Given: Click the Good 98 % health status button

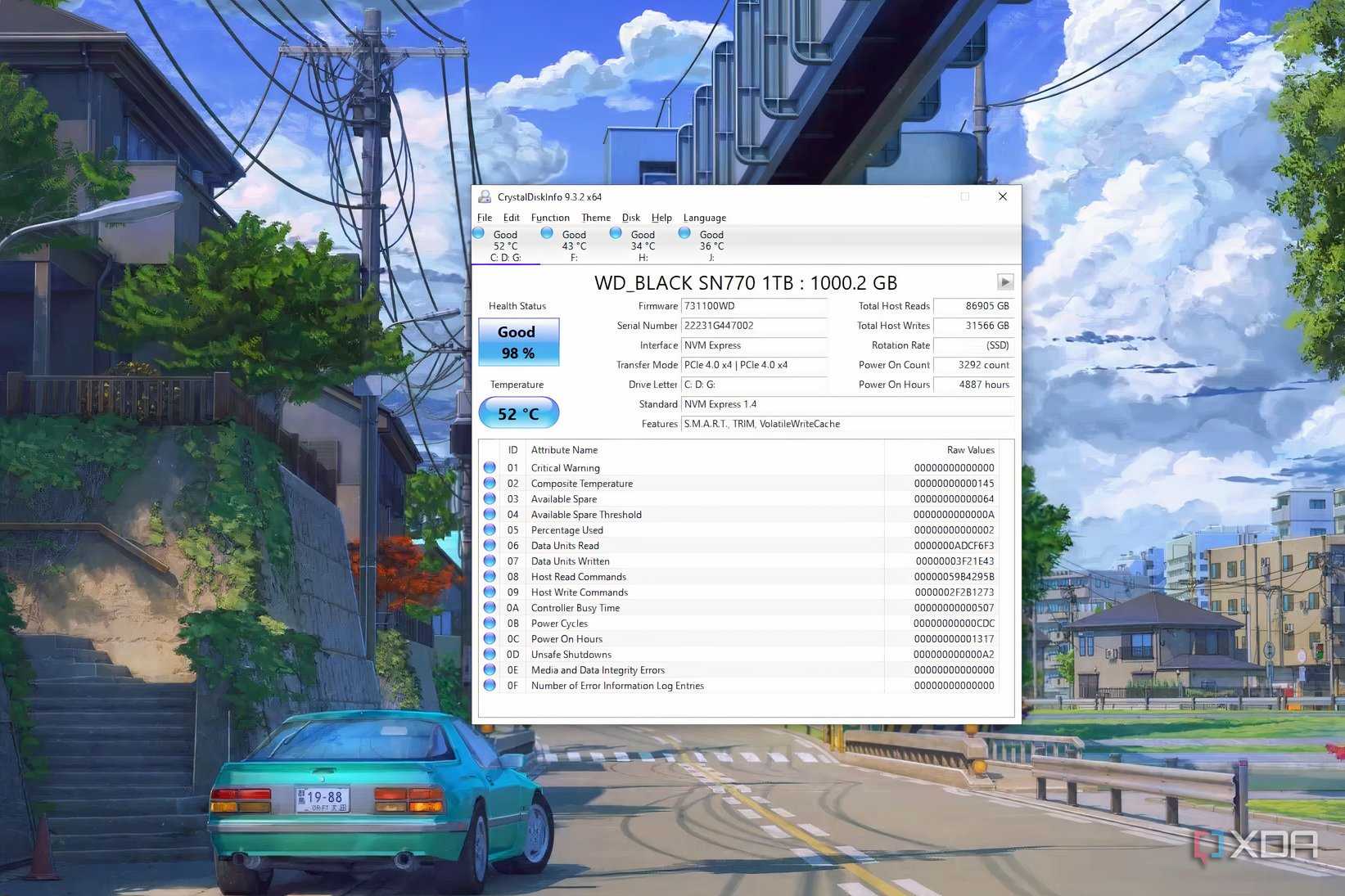Looking at the screenshot, I should [519, 342].
